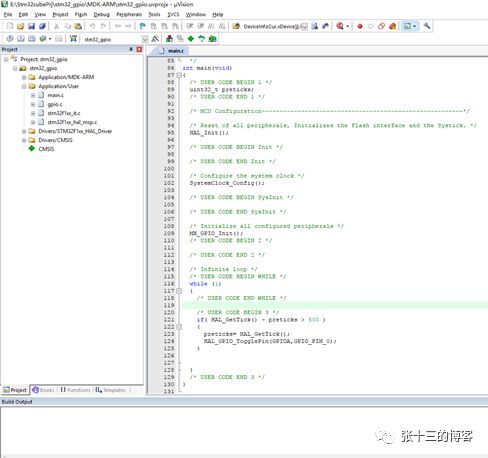Collapse the Project: stm32_gpio tree node

(x=6, y=59)
